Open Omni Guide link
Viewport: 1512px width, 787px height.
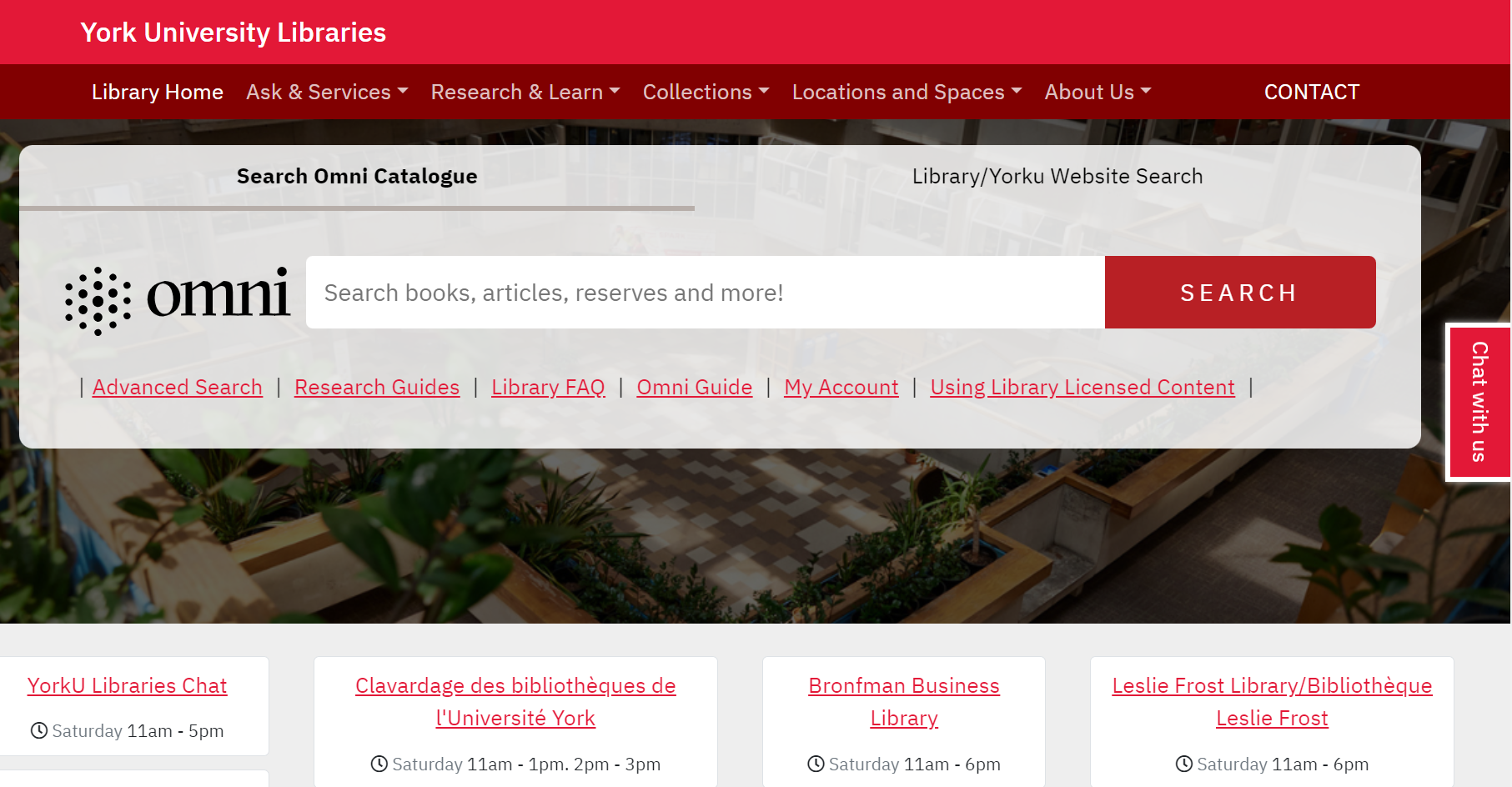[x=695, y=388]
